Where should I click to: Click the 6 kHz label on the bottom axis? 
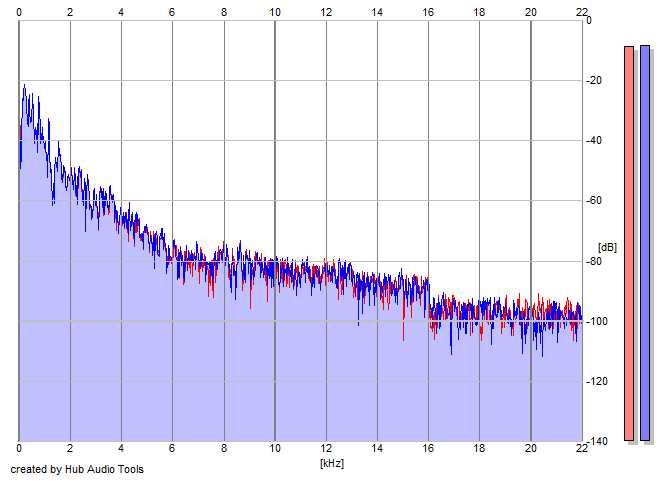[172, 448]
